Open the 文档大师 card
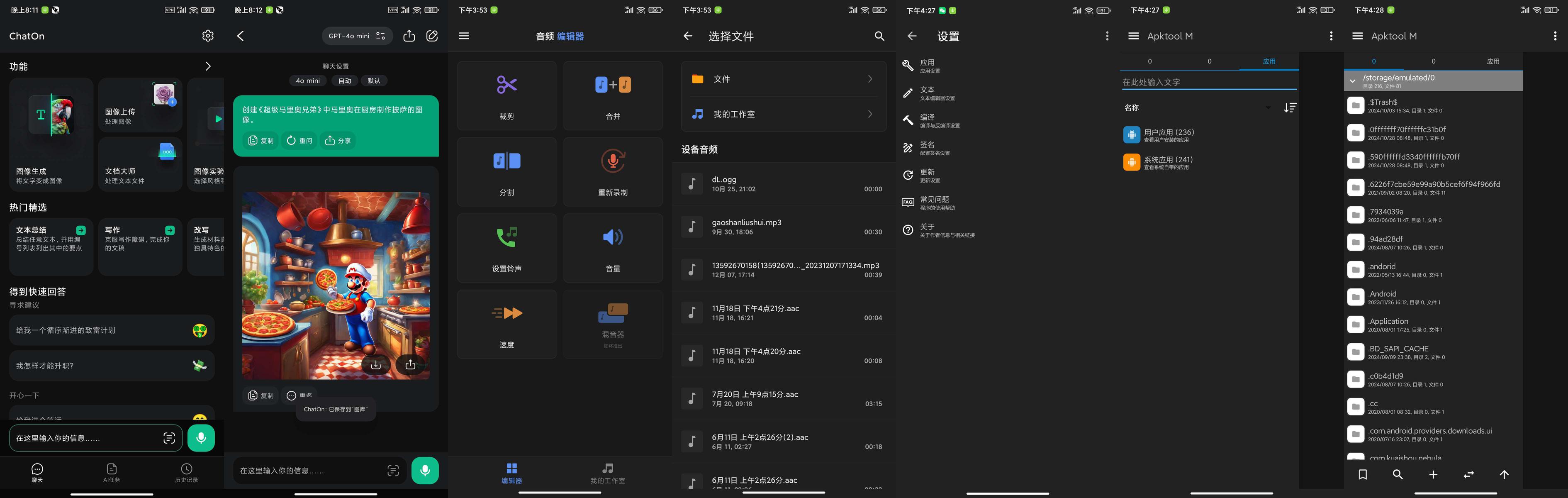The height and width of the screenshot is (498, 1568). pos(140,164)
